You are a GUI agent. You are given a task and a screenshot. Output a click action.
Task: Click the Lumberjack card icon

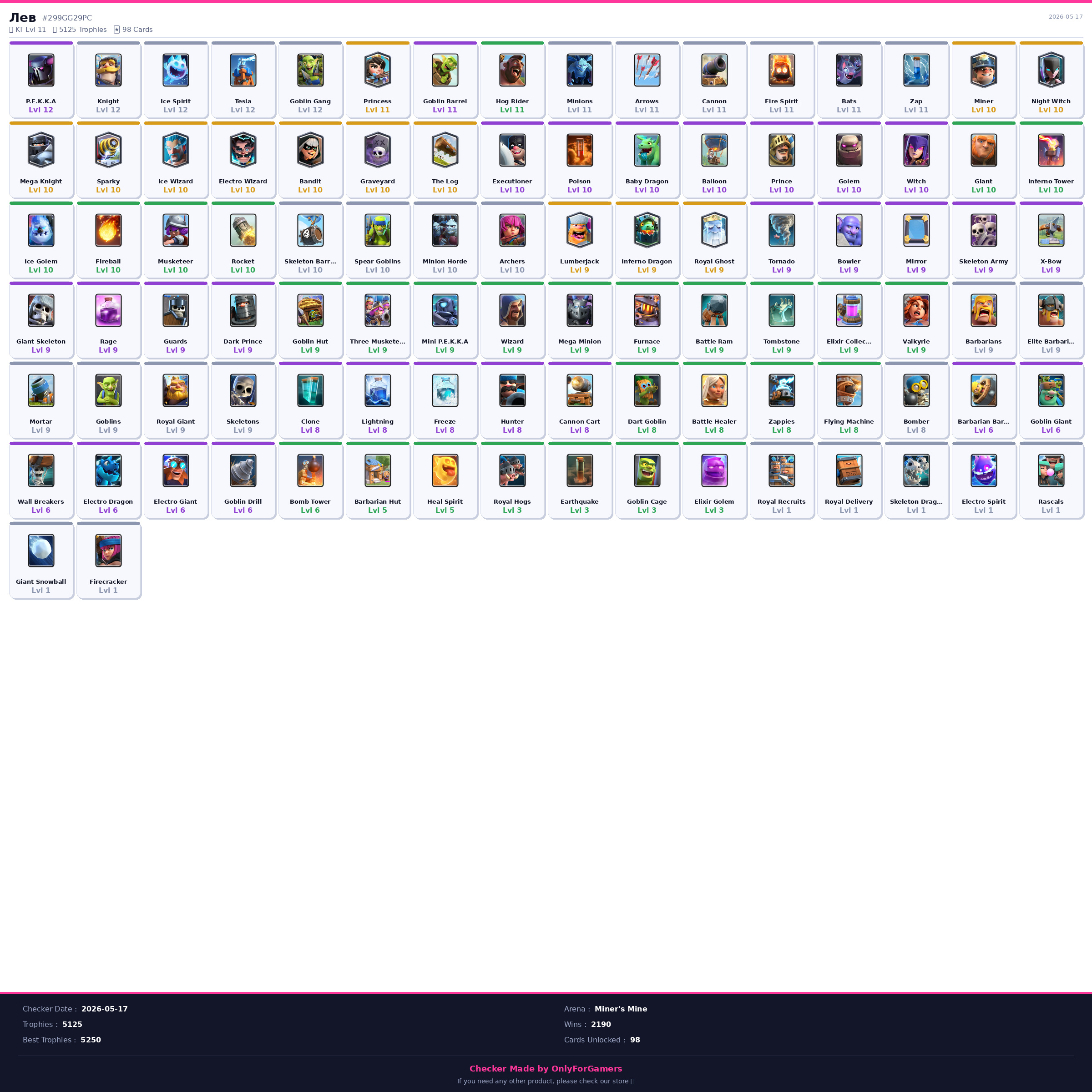(x=579, y=230)
